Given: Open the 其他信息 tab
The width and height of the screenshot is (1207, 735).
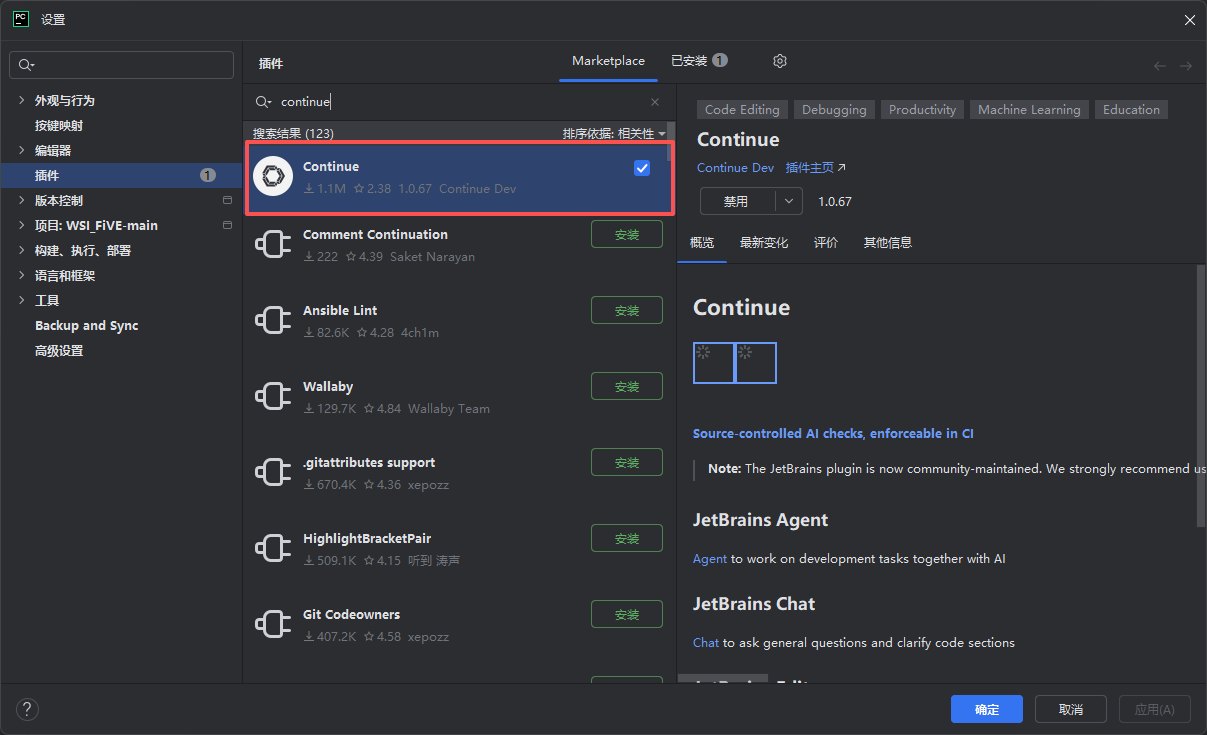Looking at the screenshot, I should [888, 243].
